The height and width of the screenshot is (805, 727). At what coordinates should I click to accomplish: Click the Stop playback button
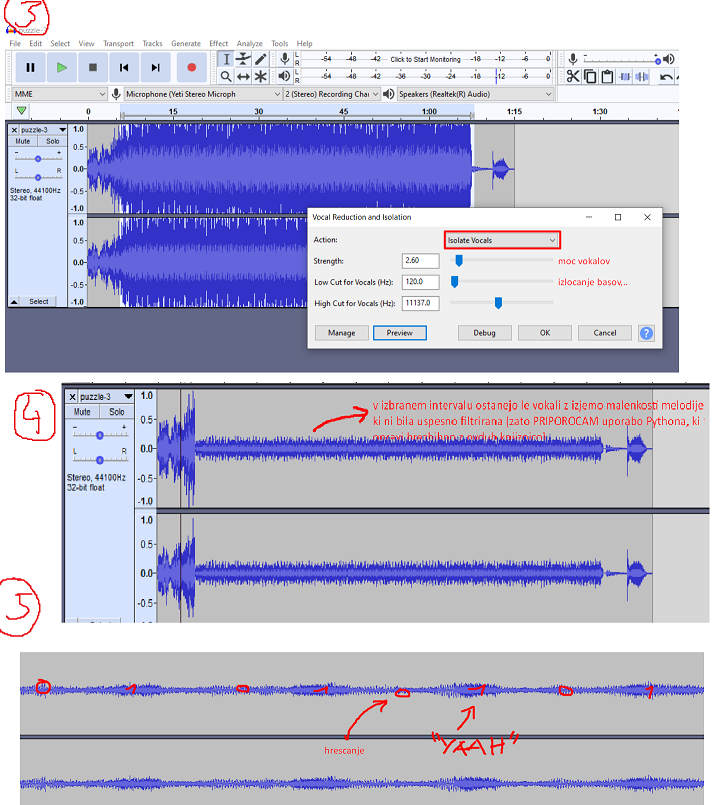click(x=93, y=67)
